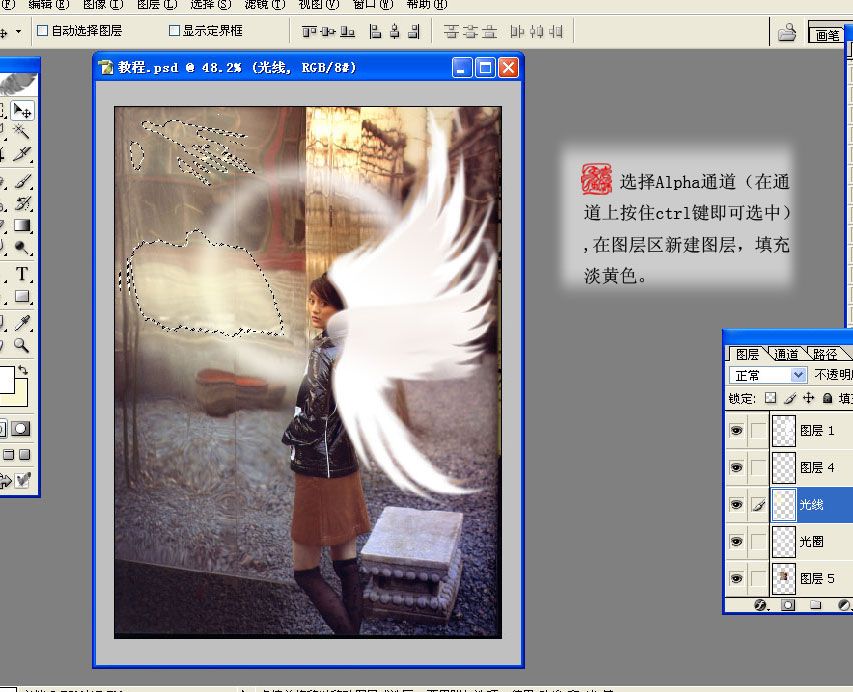Select the History Brush tool

pyautogui.click(x=22, y=203)
